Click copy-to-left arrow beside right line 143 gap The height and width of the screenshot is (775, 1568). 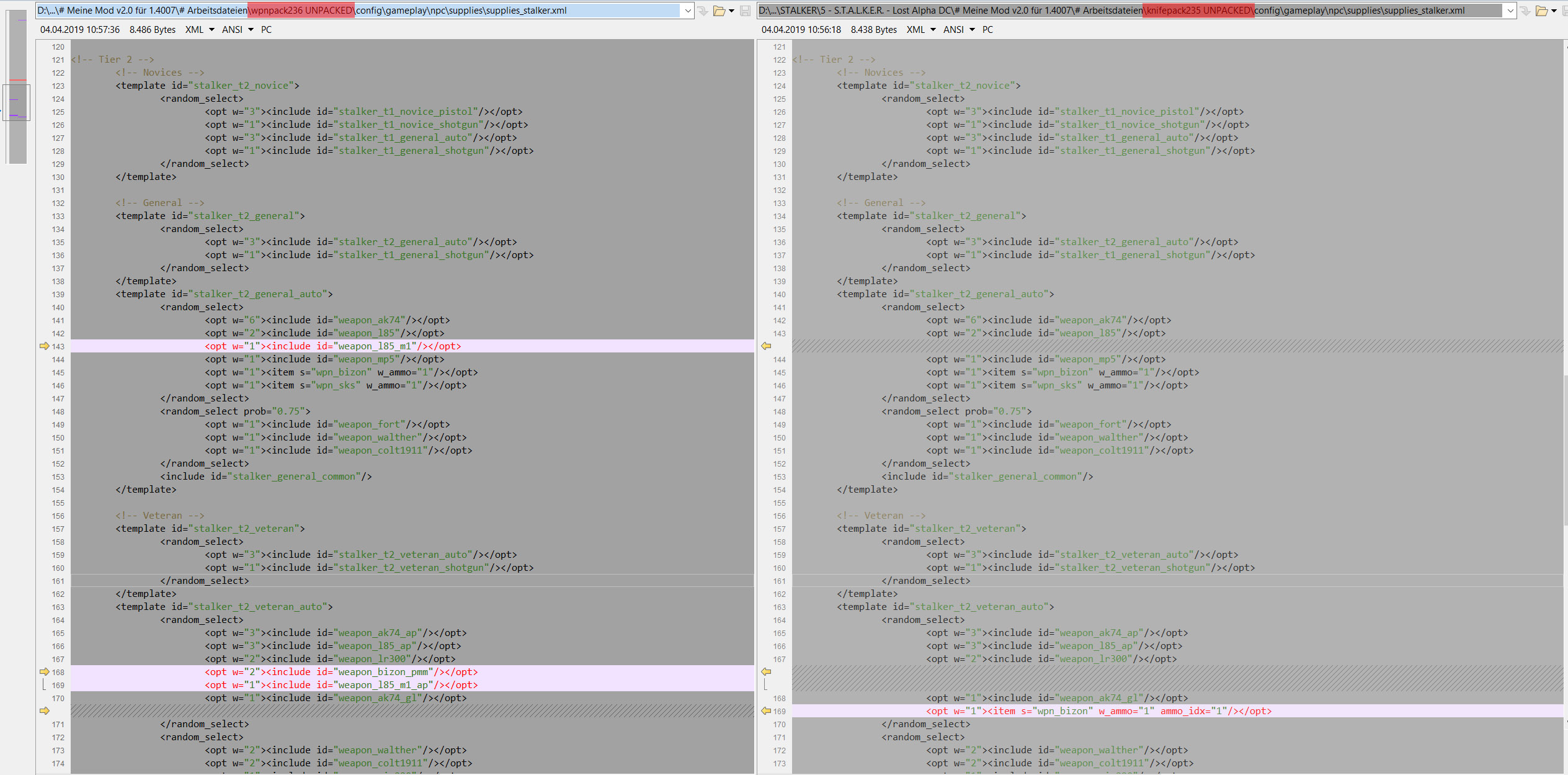tap(766, 346)
